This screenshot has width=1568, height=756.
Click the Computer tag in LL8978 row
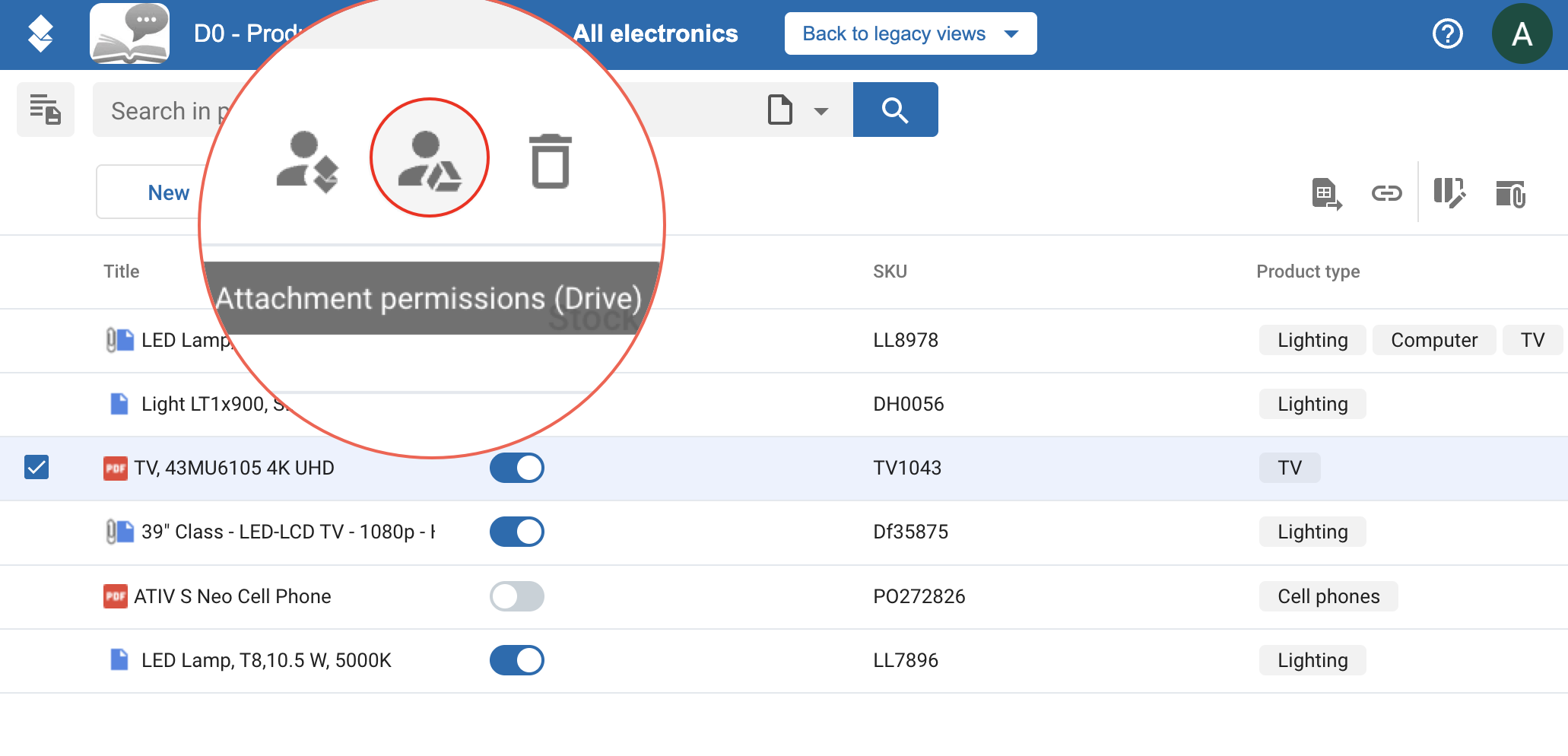click(1434, 340)
